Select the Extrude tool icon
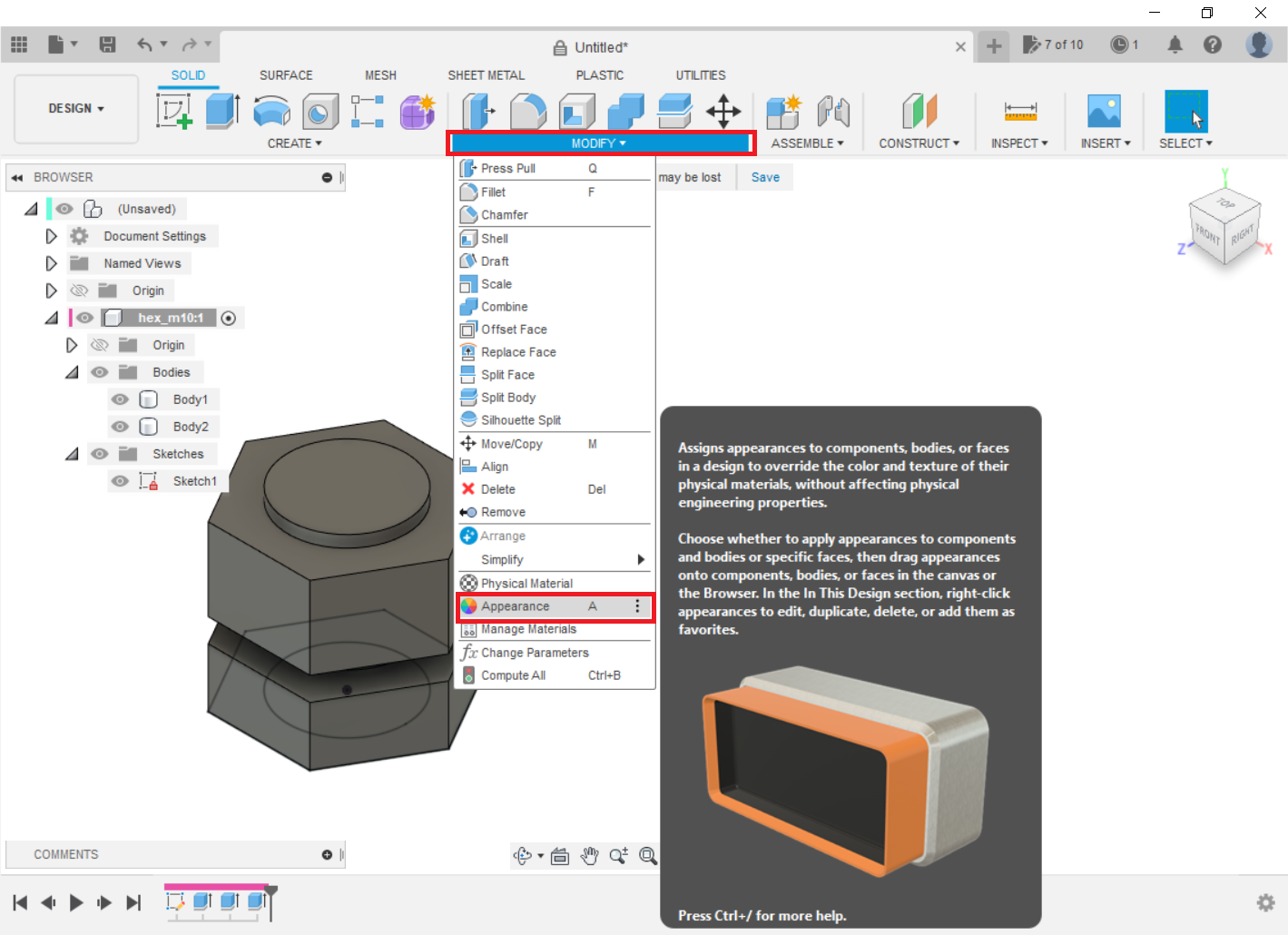This screenshot has width=1288, height=935. 222,112
